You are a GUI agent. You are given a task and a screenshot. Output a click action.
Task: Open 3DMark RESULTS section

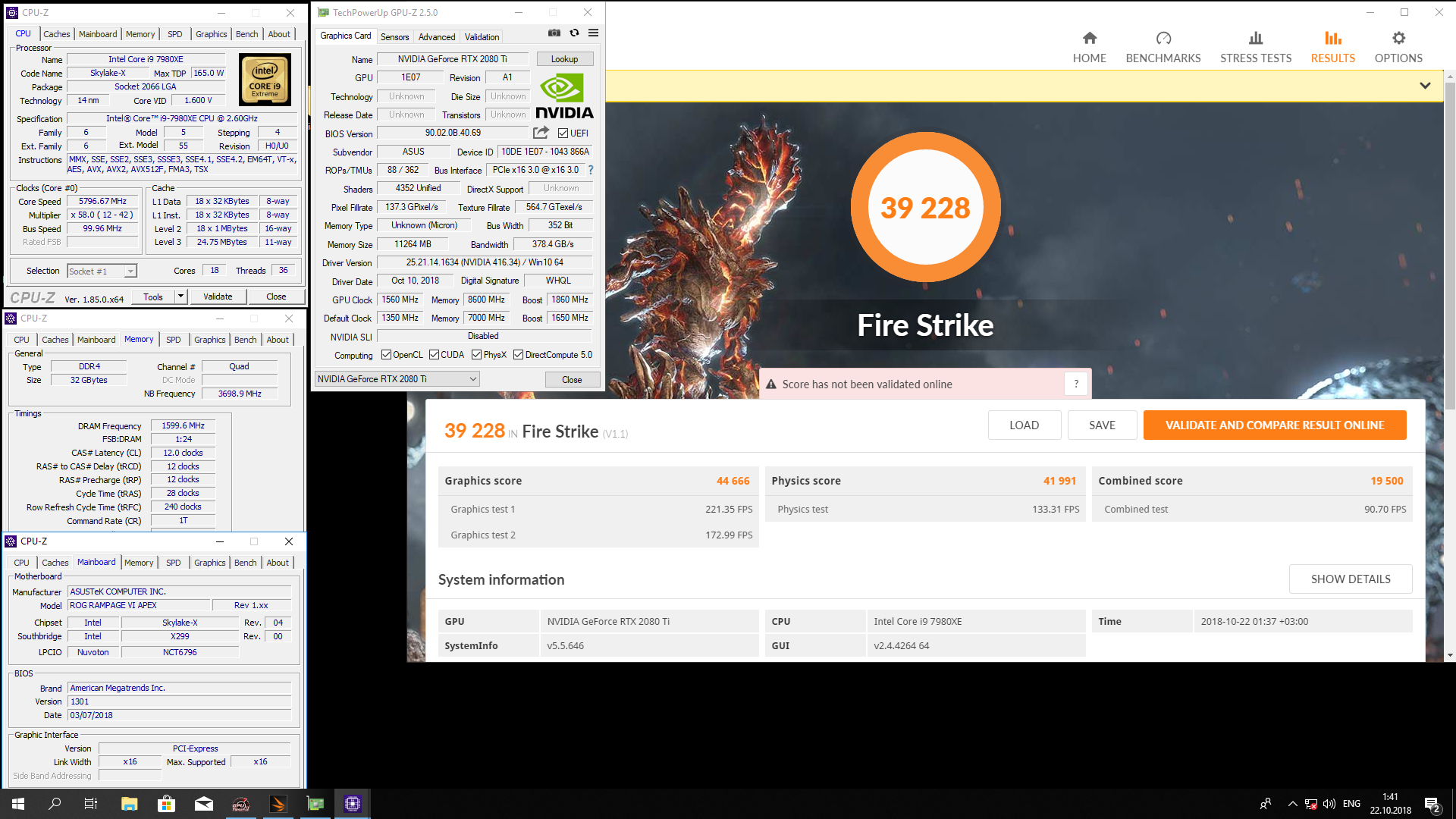click(1332, 47)
